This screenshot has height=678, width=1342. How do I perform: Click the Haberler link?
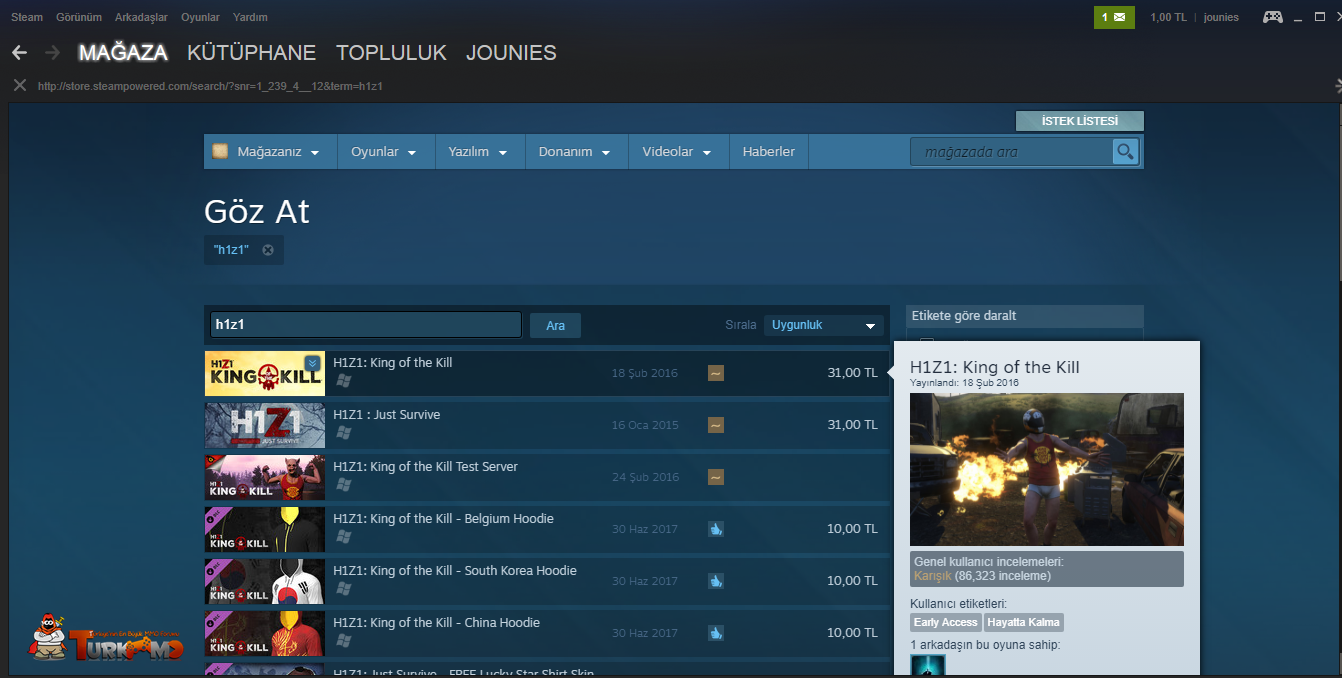point(768,152)
